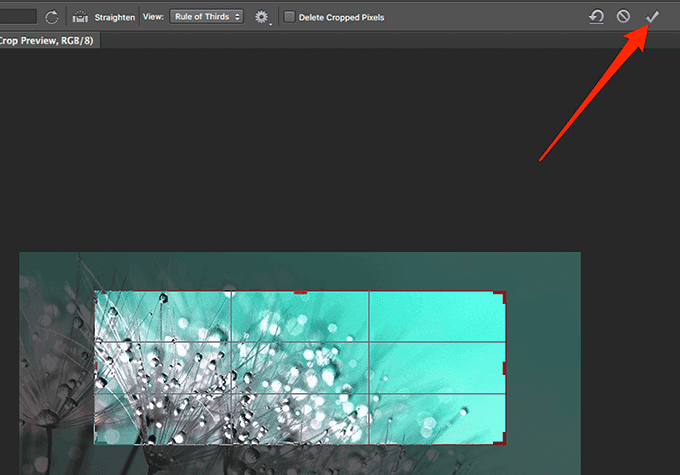The image size is (680, 475).
Task: Click the top-center crop edge handle
Action: coord(300,292)
